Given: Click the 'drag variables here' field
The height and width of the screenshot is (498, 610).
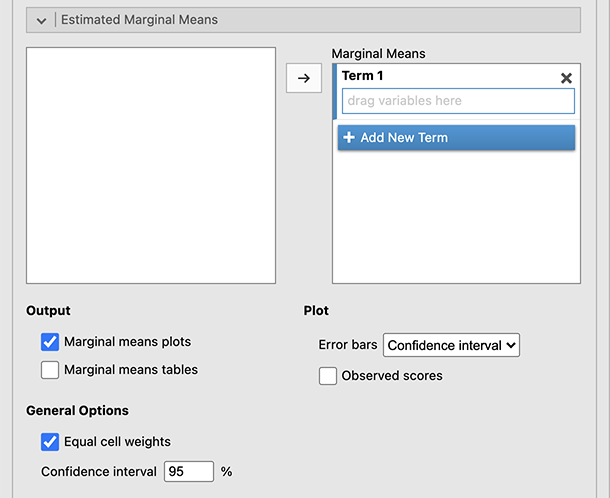Looking at the screenshot, I should pyautogui.click(x=458, y=101).
